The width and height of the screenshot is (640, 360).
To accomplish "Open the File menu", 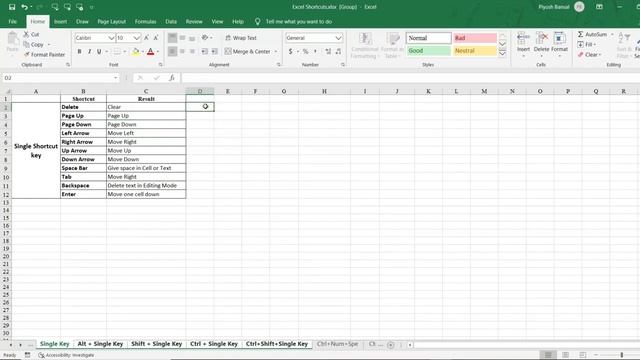I will (x=13, y=22).
